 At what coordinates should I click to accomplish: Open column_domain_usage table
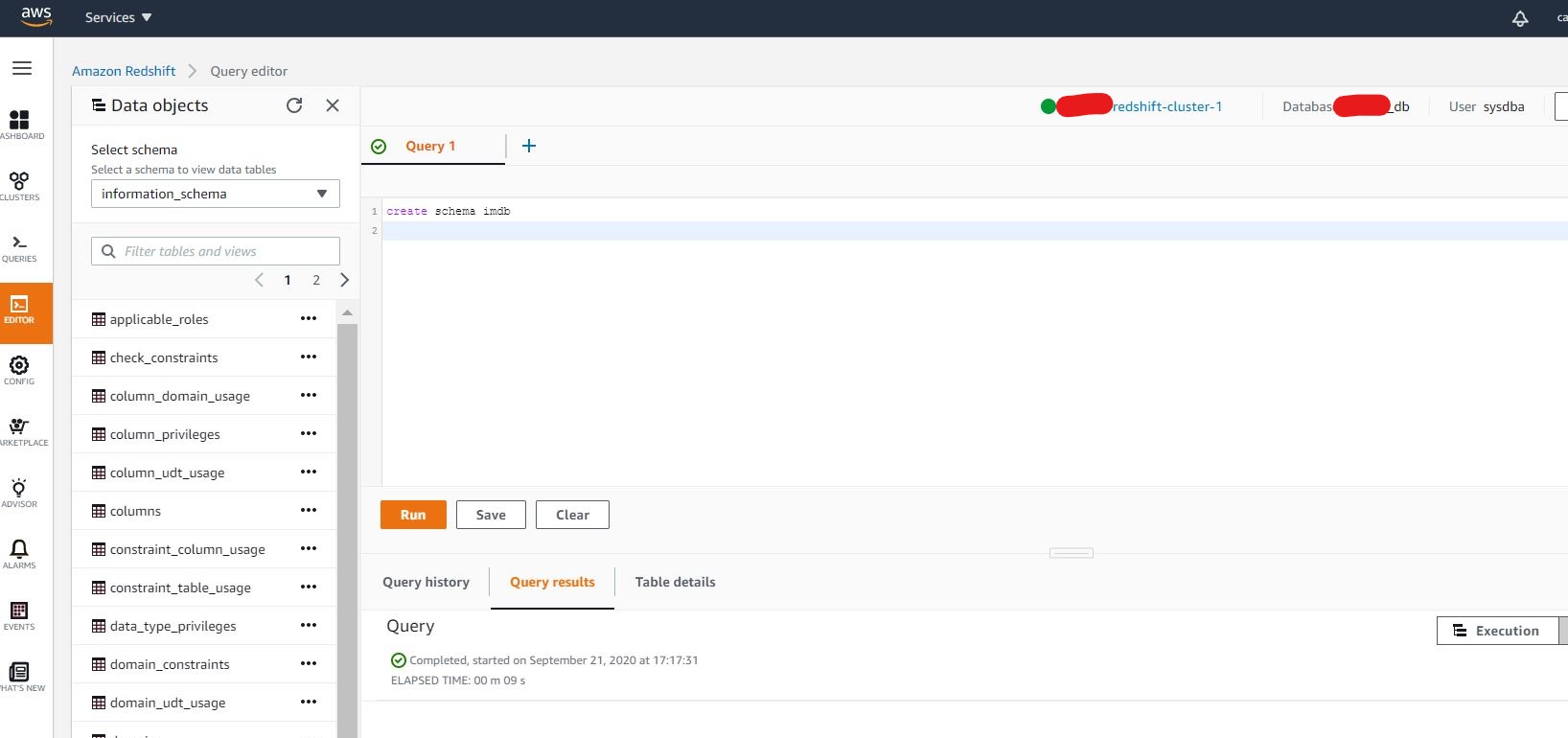point(180,396)
